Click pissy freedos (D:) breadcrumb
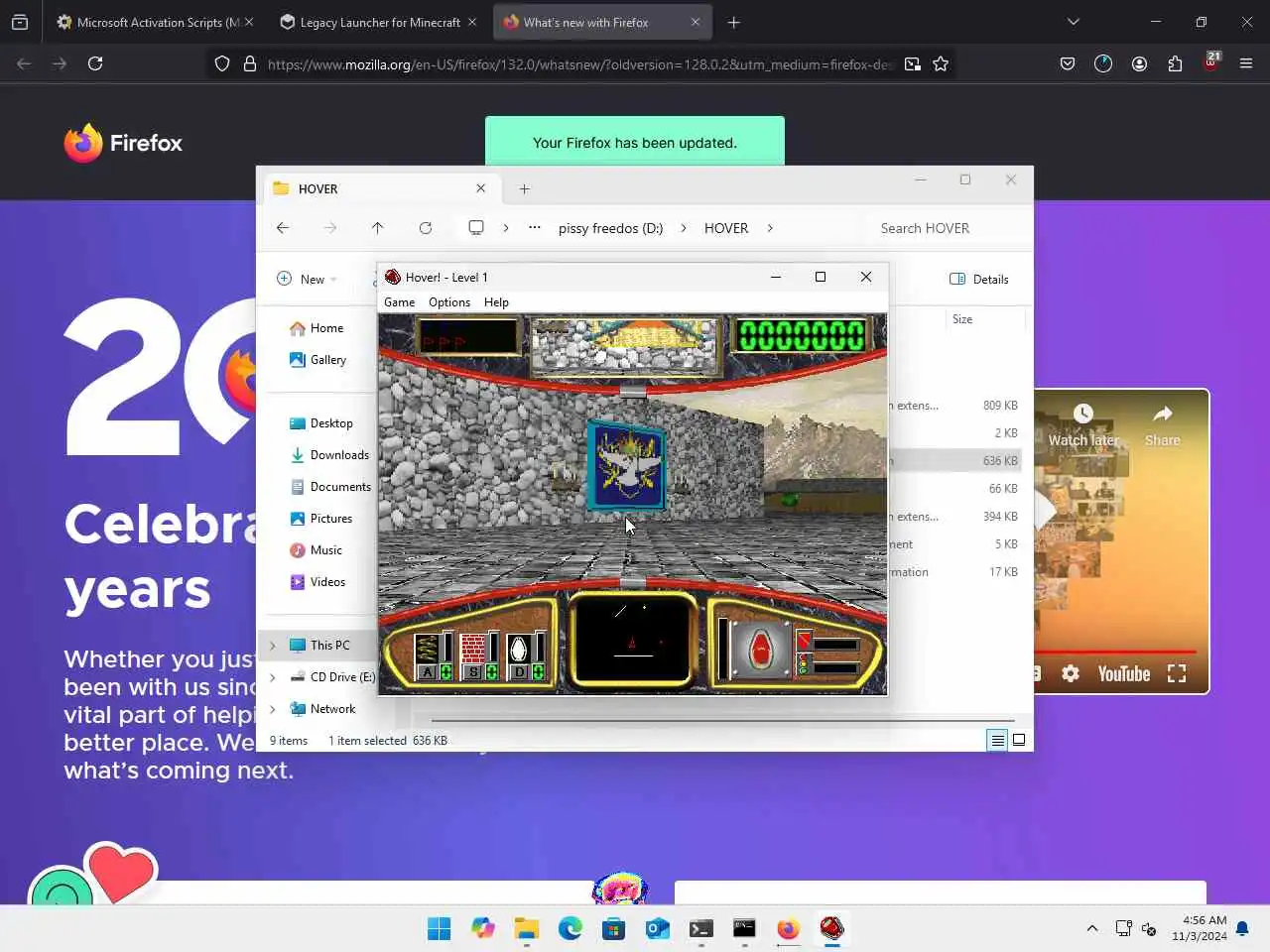Screen dimensions: 1270x952 [x=610, y=228]
